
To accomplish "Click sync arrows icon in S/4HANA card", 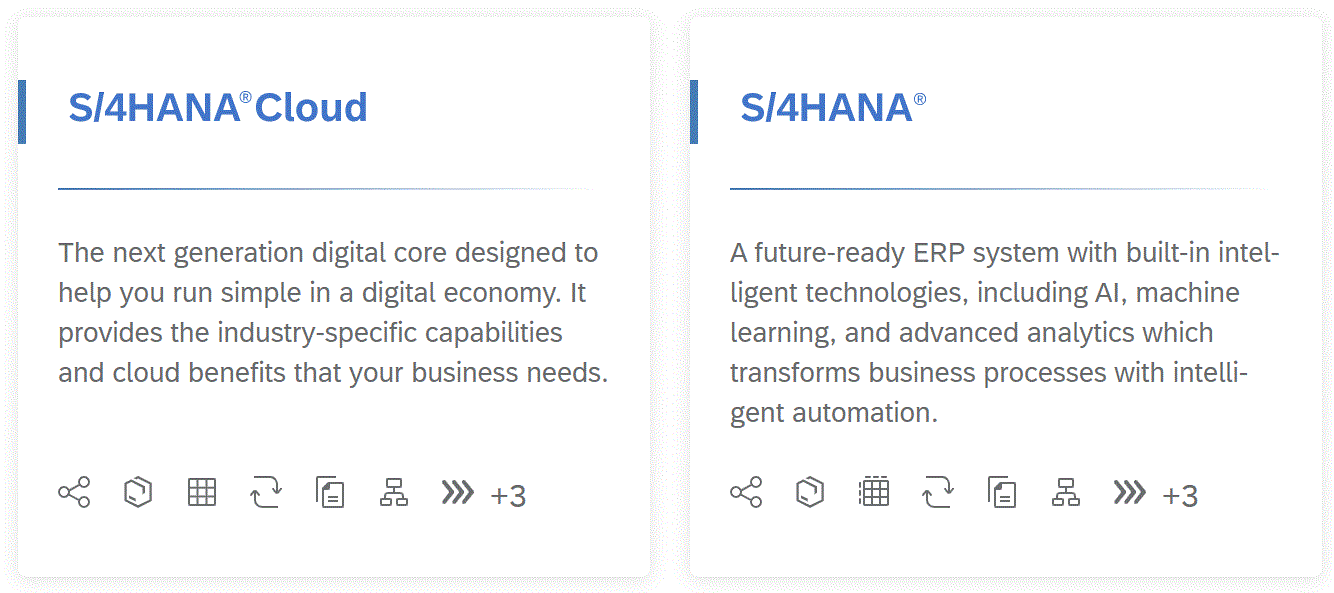I will click(x=938, y=492).
